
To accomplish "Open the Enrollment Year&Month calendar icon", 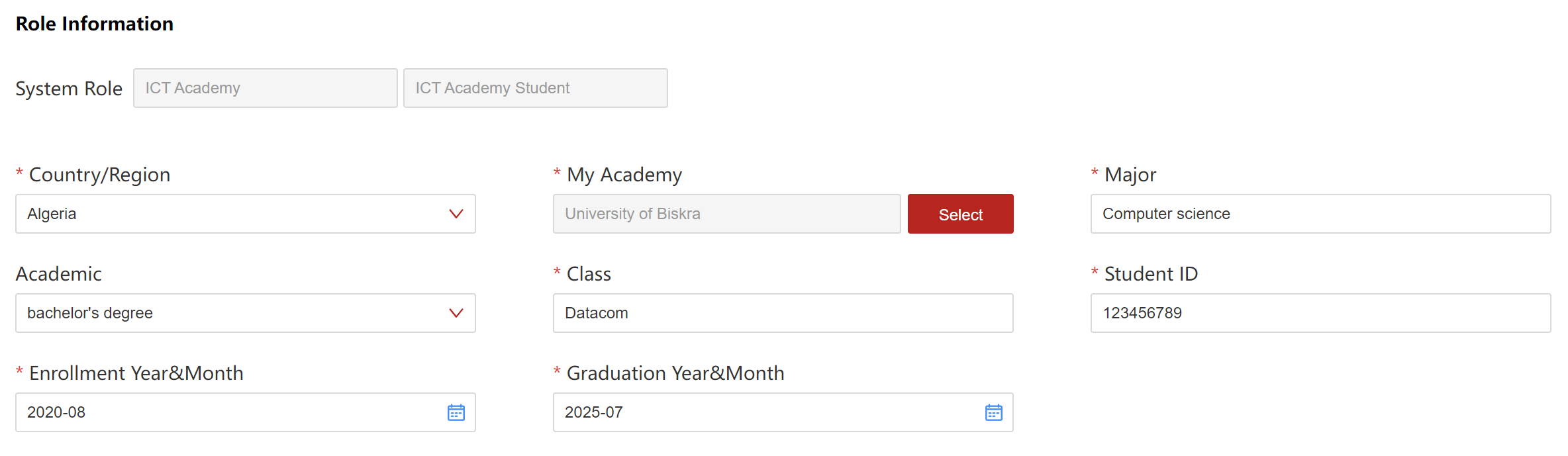I will pos(456,412).
